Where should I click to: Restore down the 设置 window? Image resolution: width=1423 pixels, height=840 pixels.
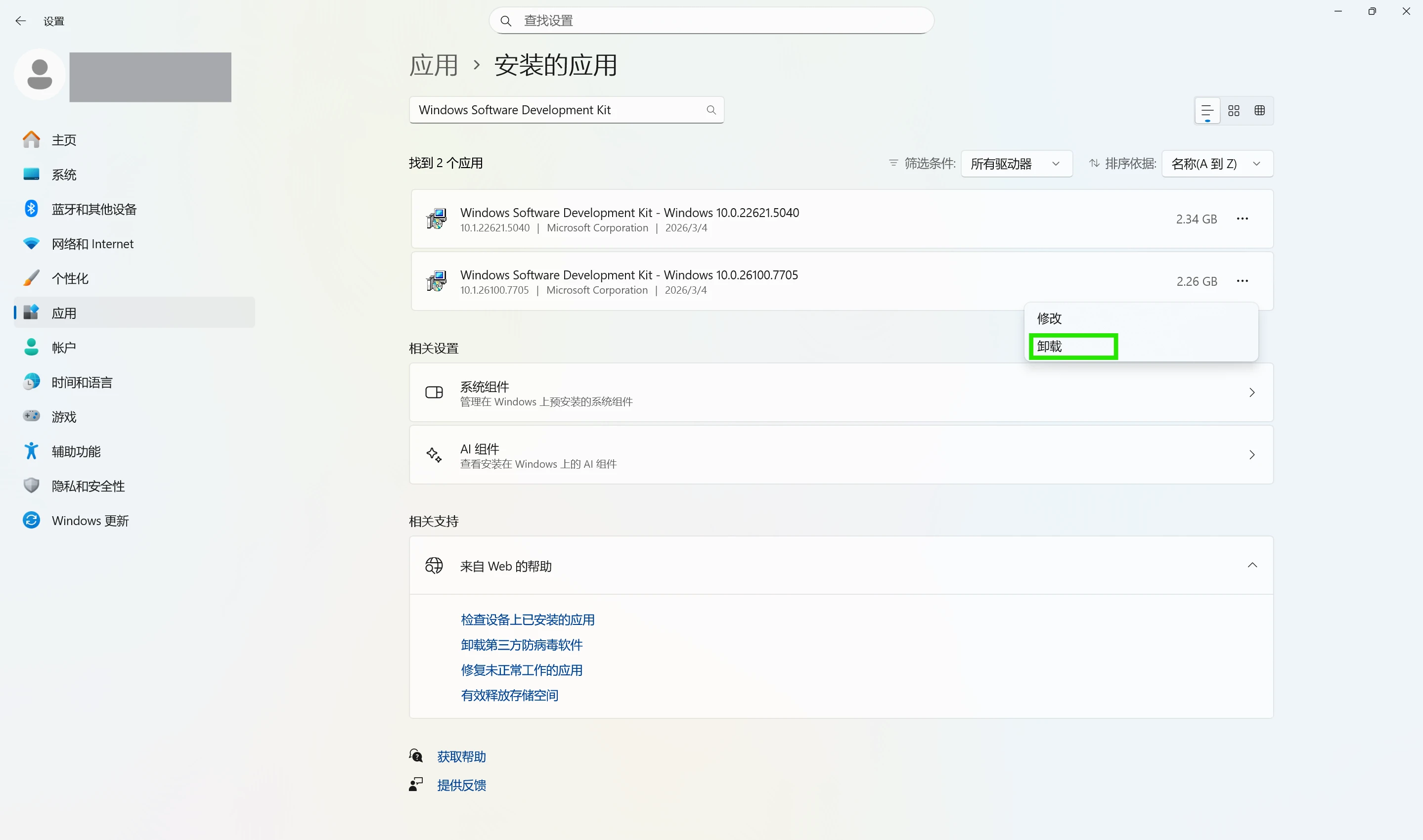pyautogui.click(x=1372, y=11)
